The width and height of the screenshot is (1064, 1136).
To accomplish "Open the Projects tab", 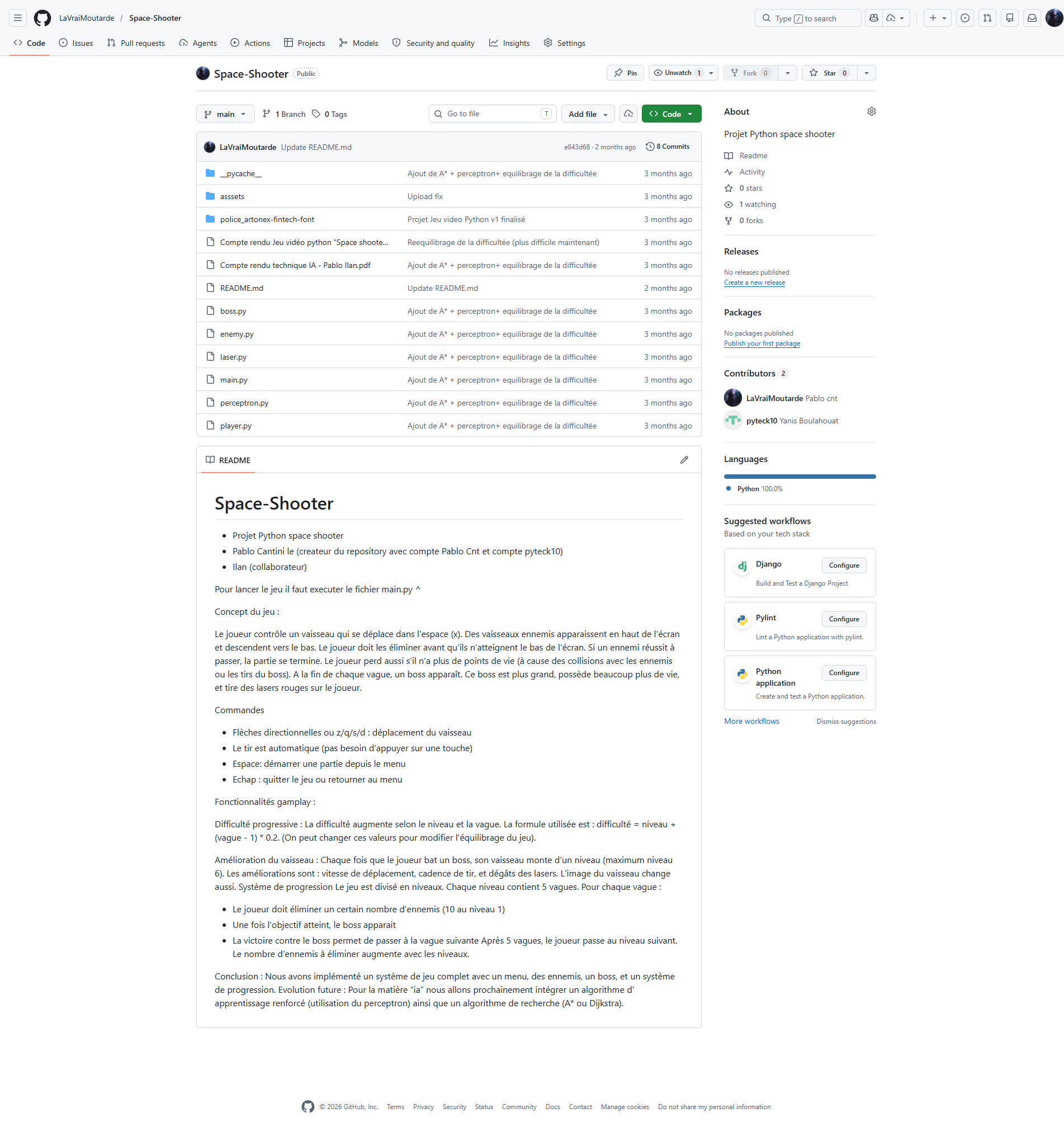I will point(304,44).
